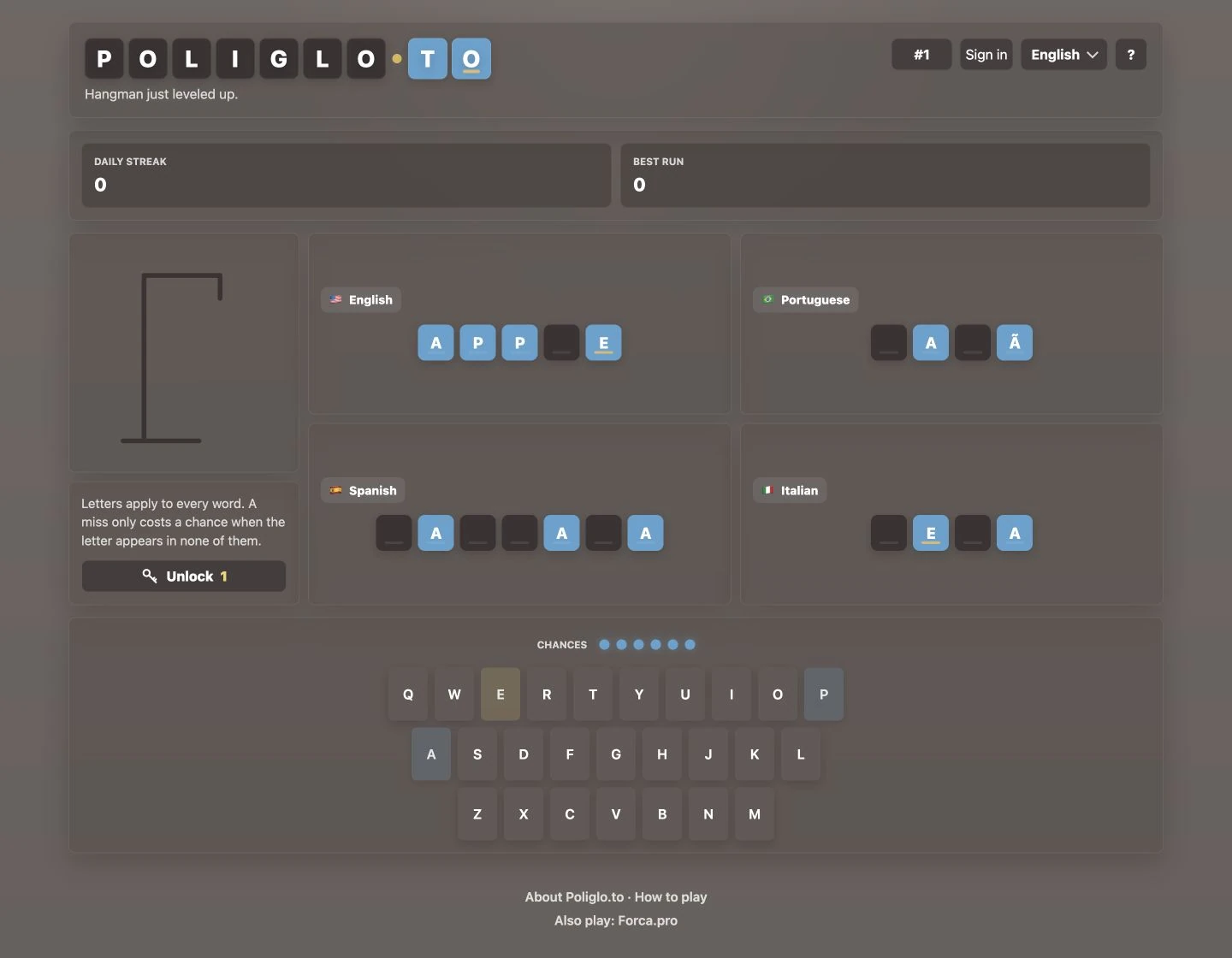Click the first blank tile of Portuguese word

click(x=889, y=343)
